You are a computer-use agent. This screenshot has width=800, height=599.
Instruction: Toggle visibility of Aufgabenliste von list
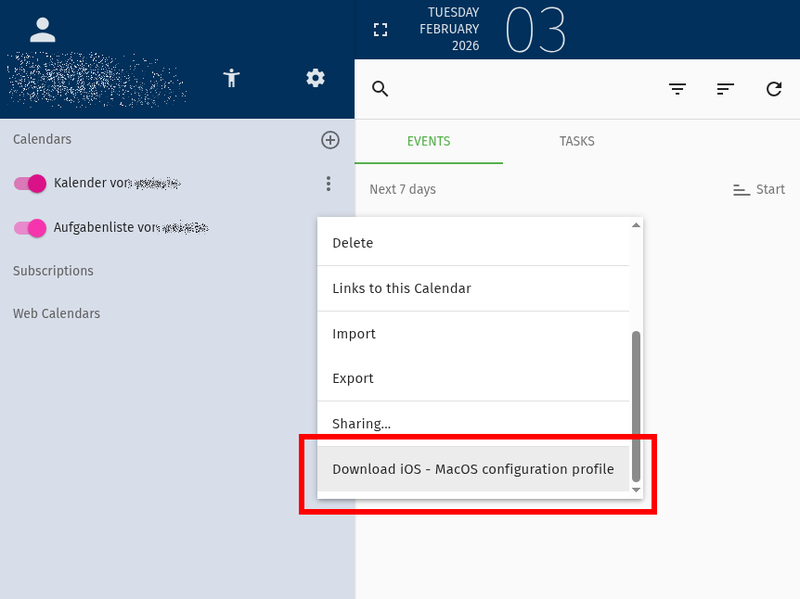click(x=30, y=228)
